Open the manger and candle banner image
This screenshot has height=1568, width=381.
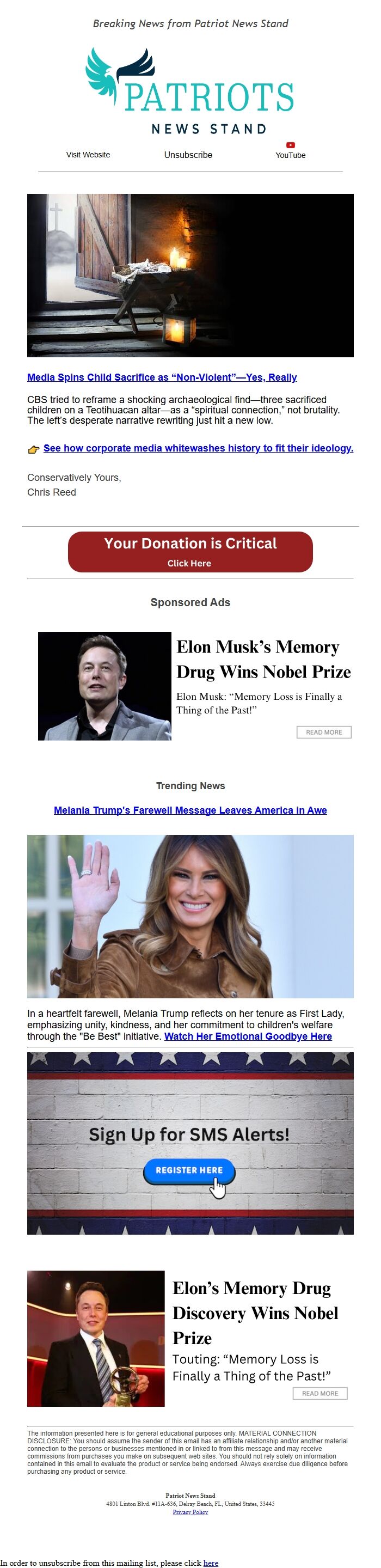(190, 275)
